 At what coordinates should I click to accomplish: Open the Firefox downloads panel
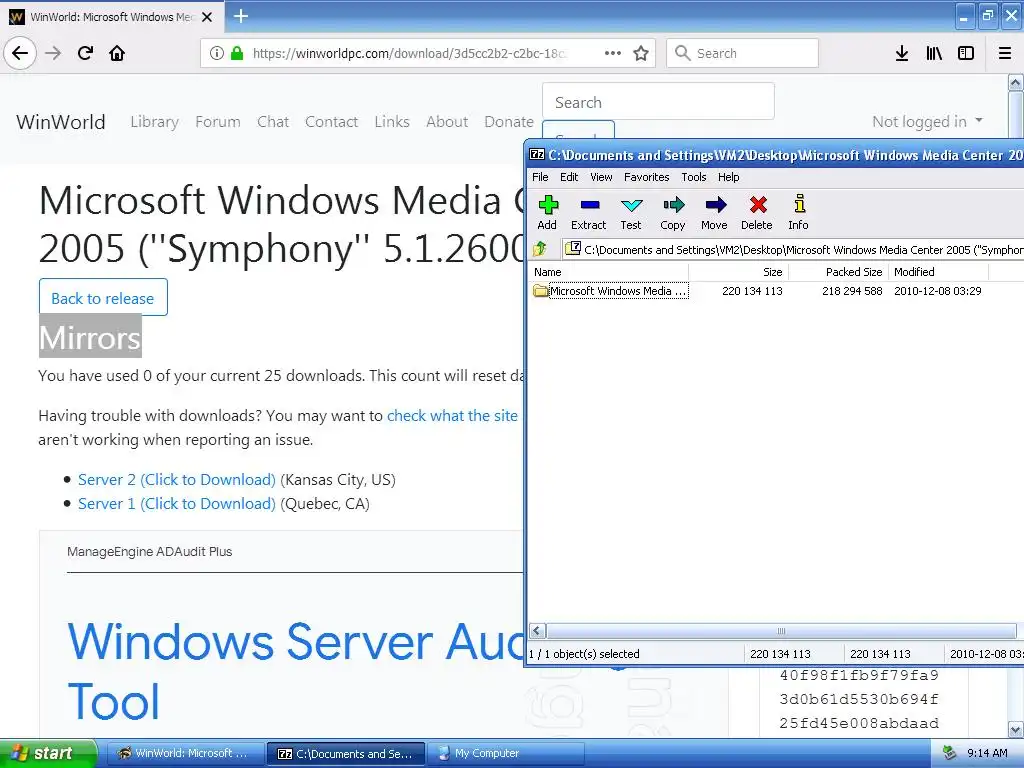(x=902, y=53)
